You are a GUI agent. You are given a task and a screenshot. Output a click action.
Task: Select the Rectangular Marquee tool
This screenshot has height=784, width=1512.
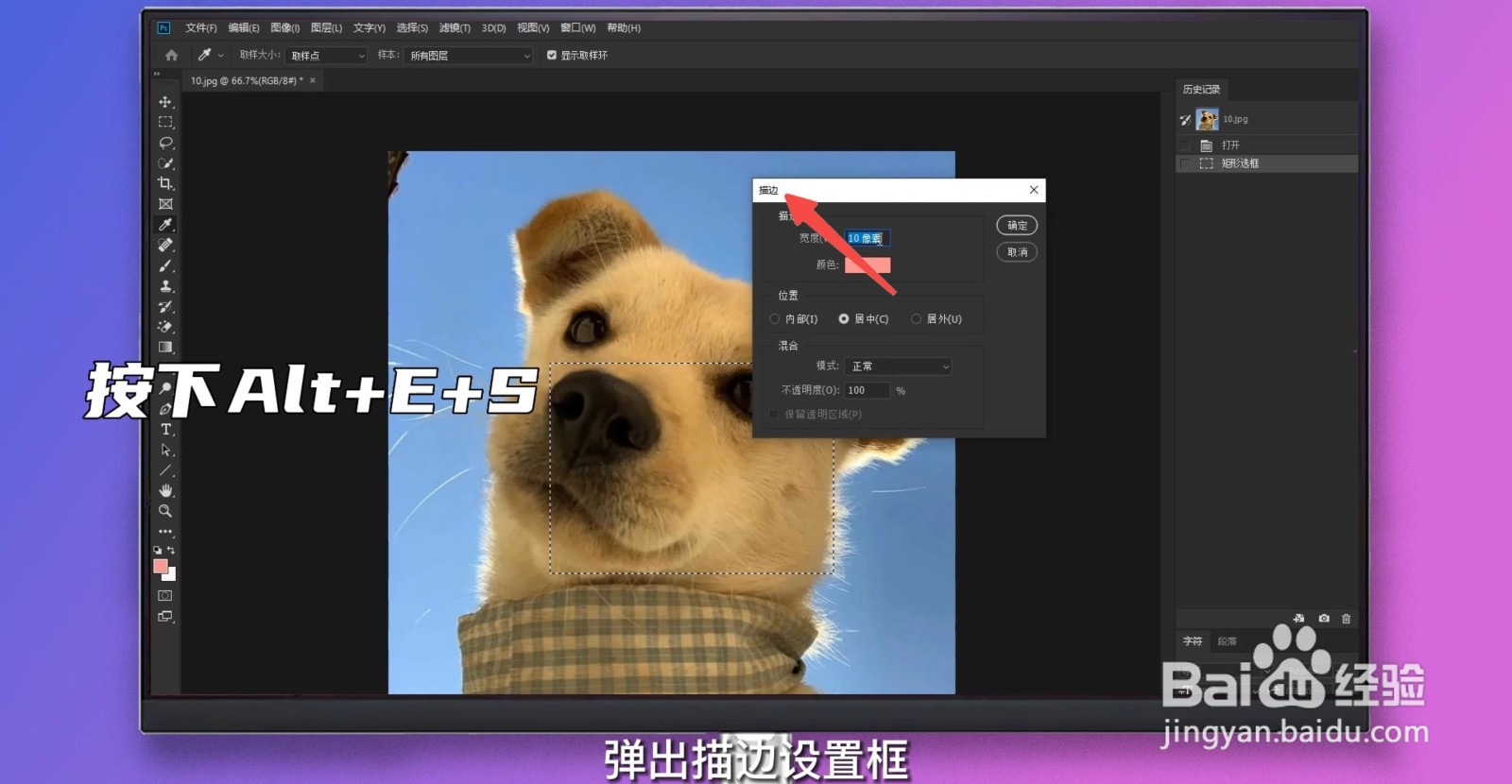pos(165,122)
